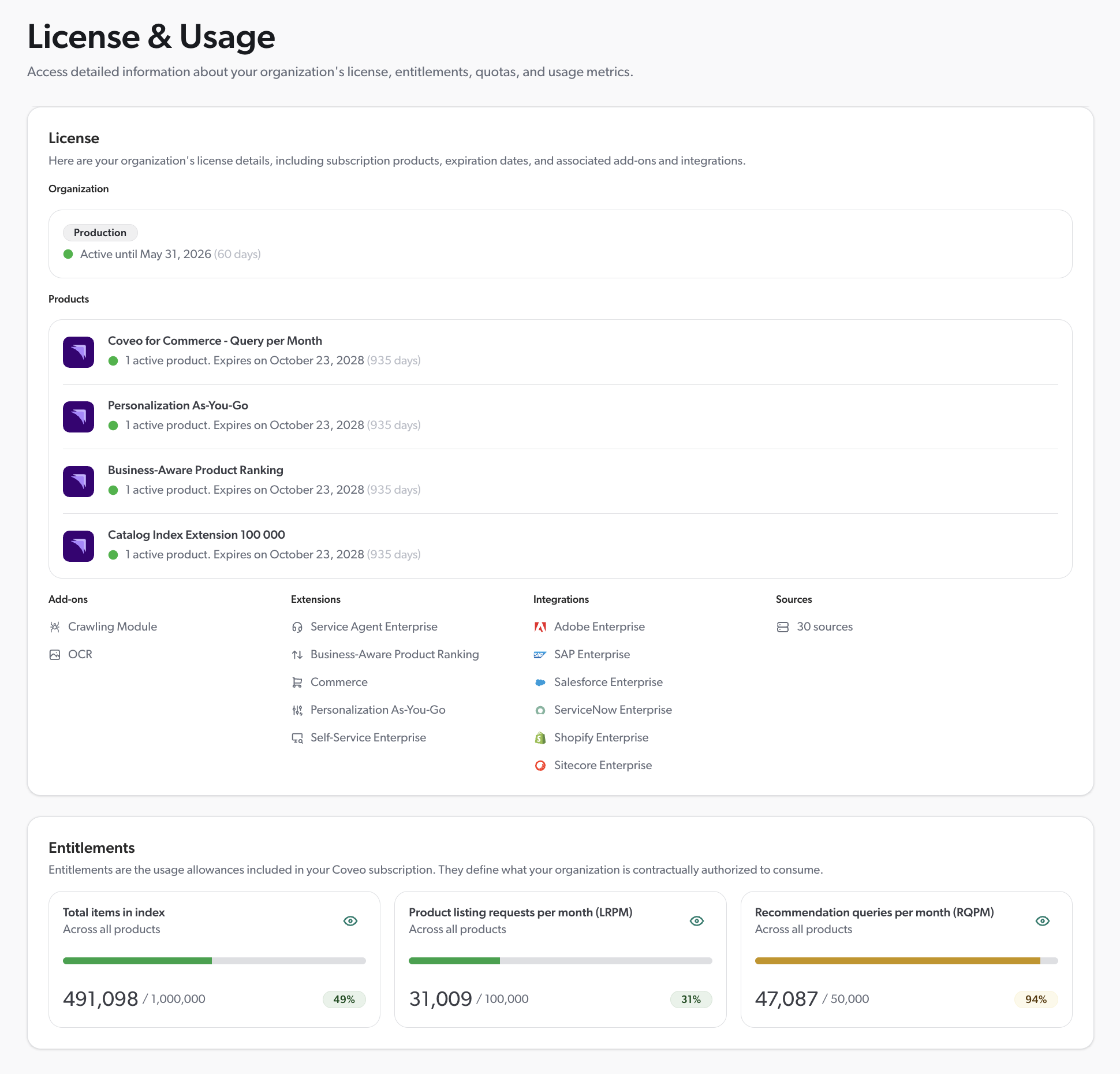Select the Commerce extension entry

click(x=338, y=682)
